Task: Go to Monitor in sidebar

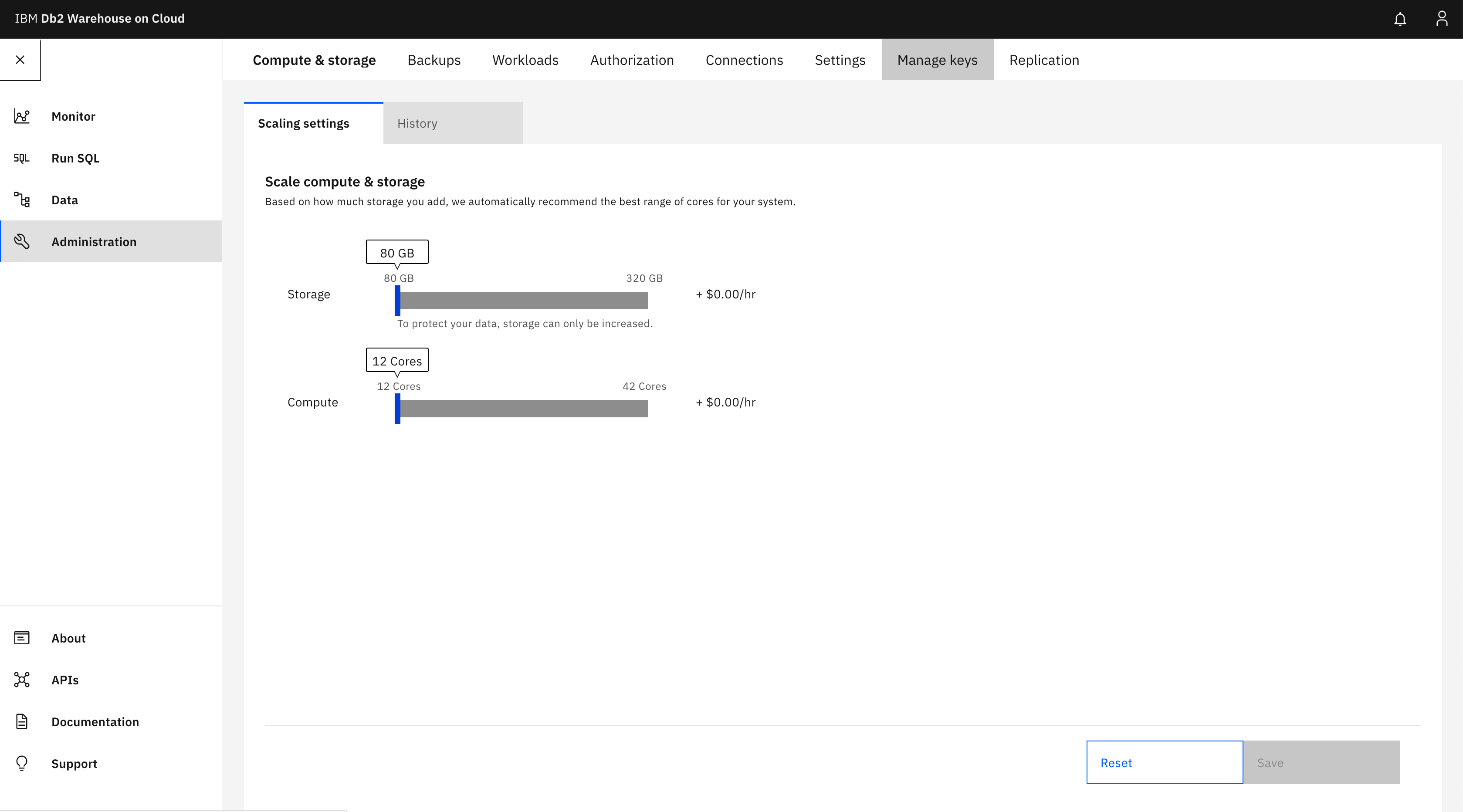Action: 112,116
